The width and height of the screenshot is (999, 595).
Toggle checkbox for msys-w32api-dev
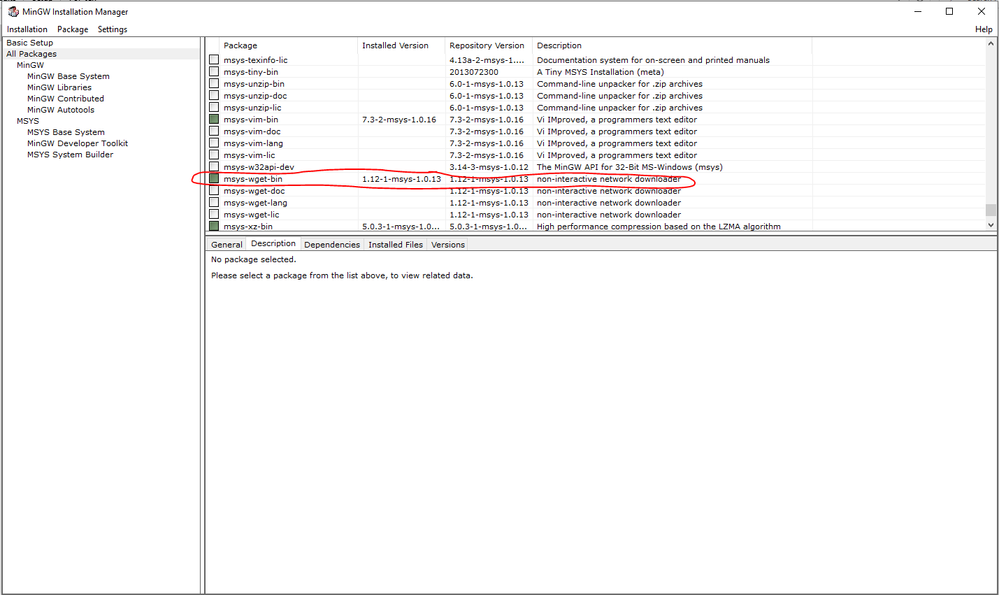[214, 166]
